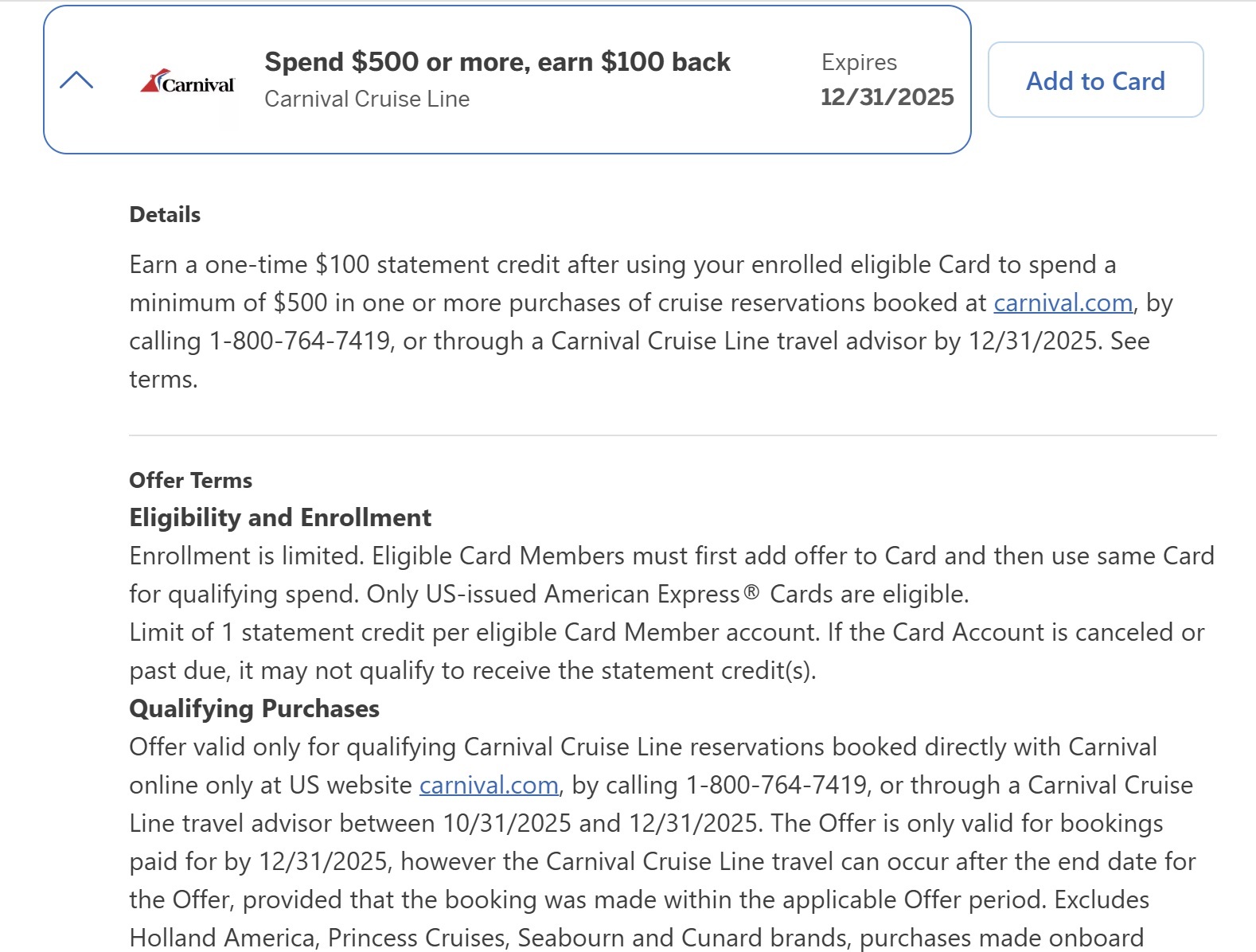Click the phone number in the Details paragraph
This screenshot has height=952, width=1256.
pos(299,341)
